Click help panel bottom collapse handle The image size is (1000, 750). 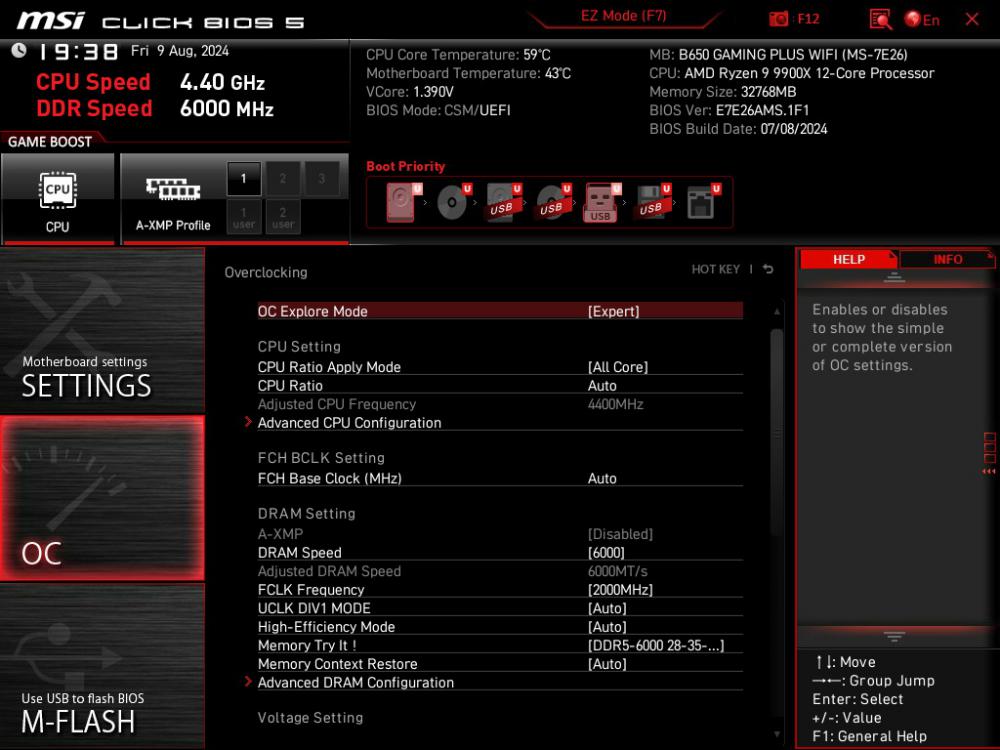[894, 636]
